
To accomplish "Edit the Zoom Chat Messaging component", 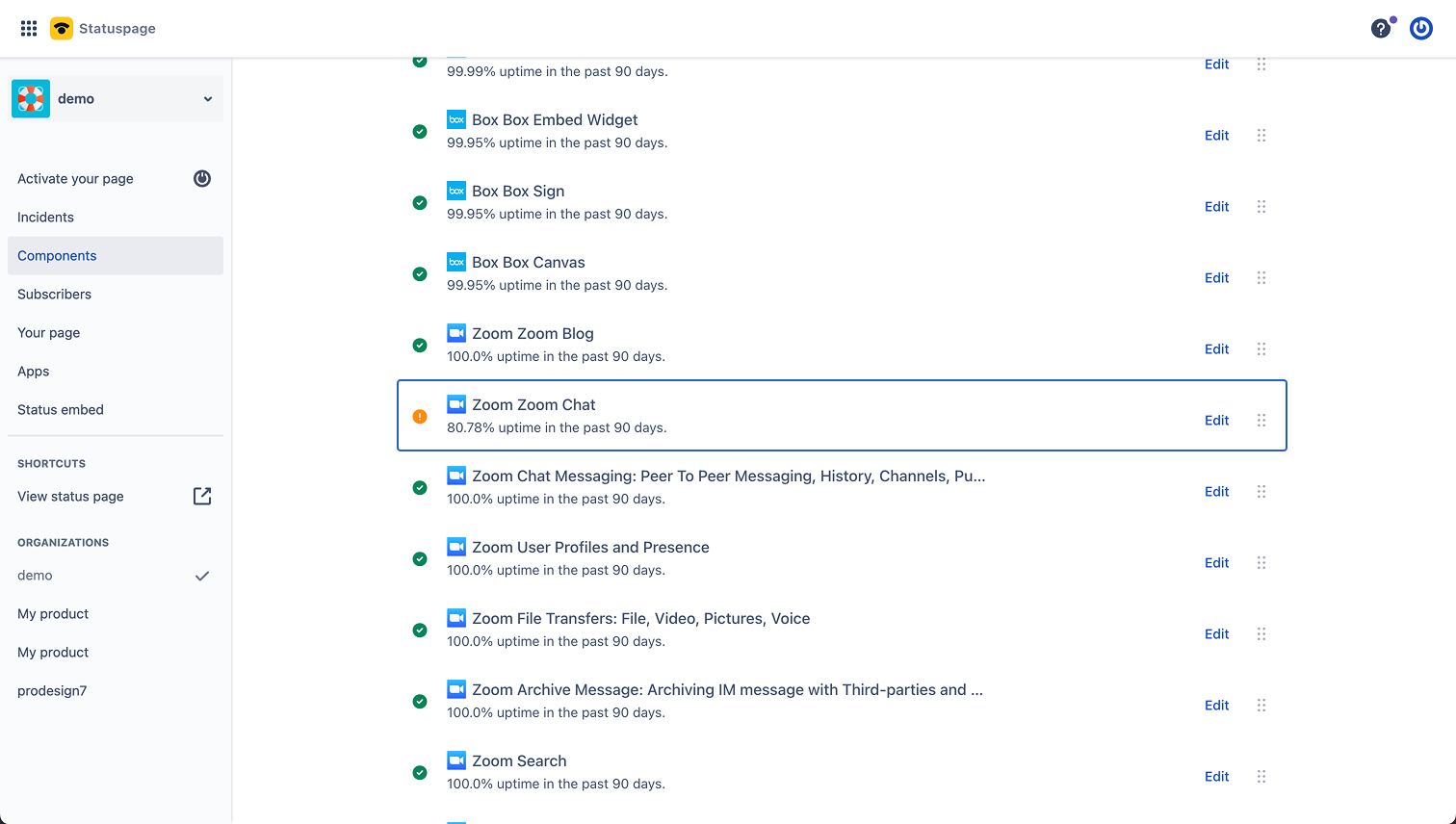I will click(x=1217, y=492).
